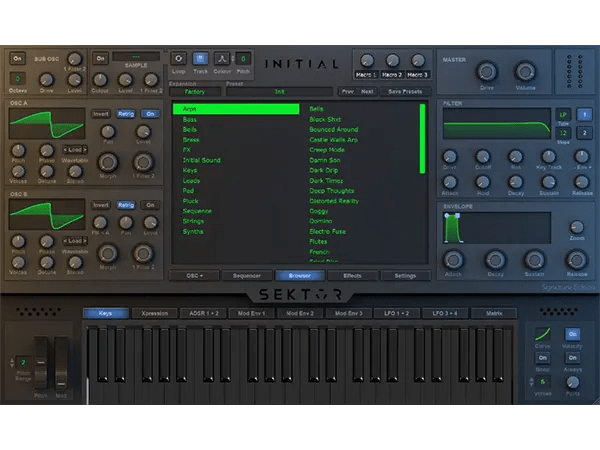Click the Porta knob
Image resolution: width=600 pixels, height=450 pixels.
[572, 382]
